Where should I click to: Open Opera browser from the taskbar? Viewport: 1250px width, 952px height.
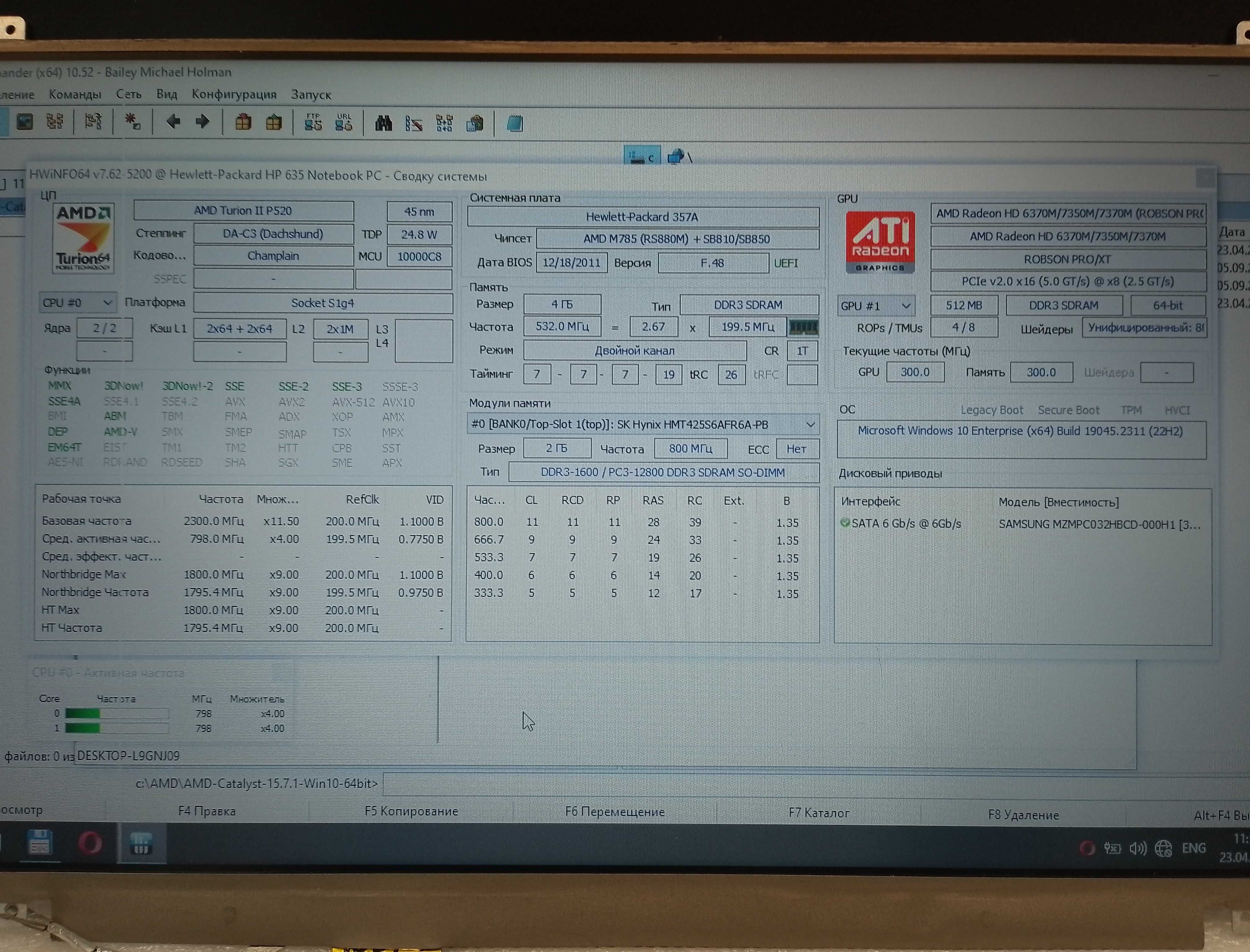[x=90, y=844]
